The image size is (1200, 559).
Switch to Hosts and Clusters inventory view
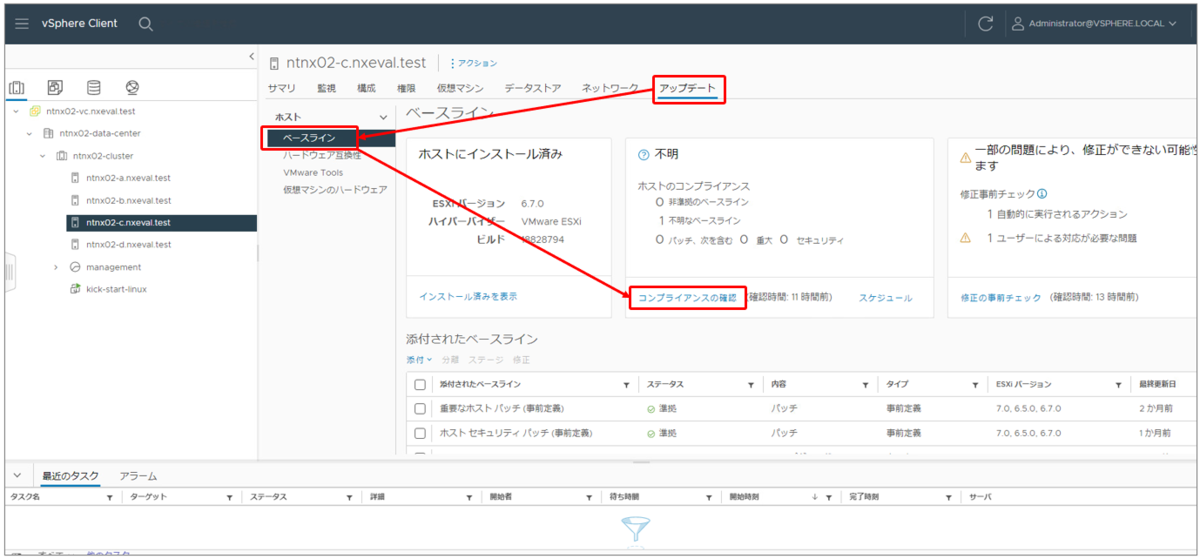pyautogui.click(x=17, y=88)
